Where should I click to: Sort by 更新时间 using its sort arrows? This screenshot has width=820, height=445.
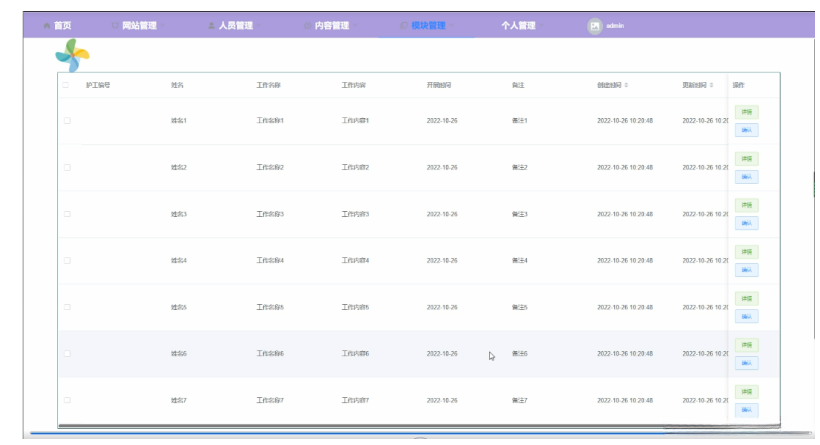pos(711,85)
